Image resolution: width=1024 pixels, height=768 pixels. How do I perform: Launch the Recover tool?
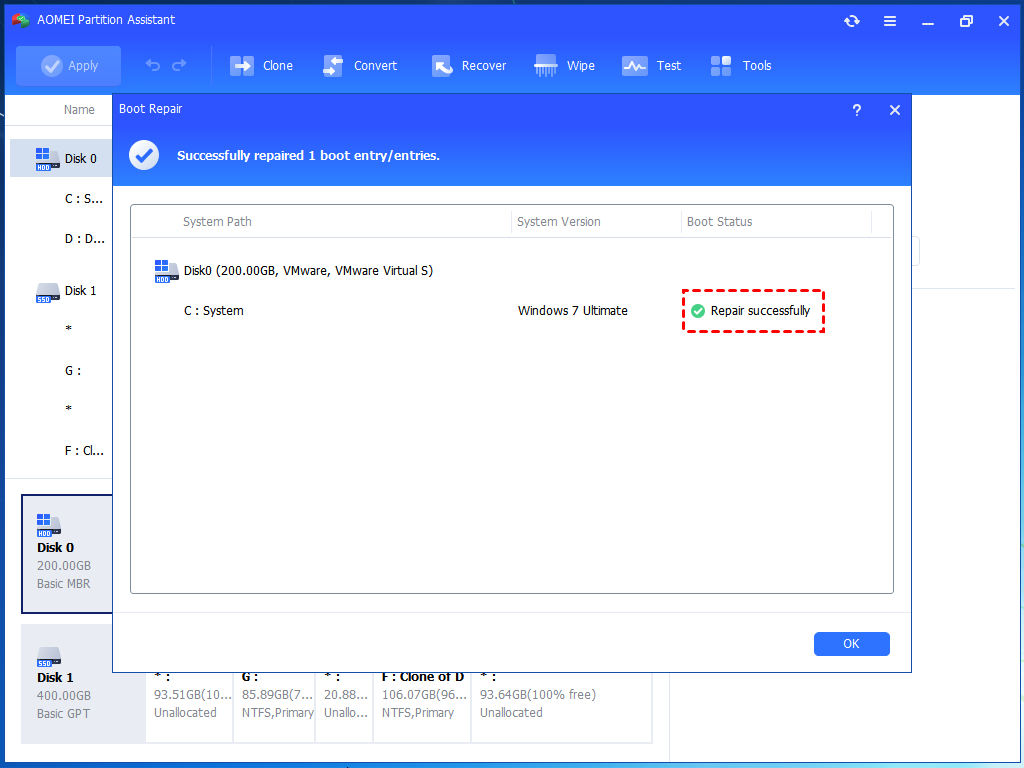click(468, 66)
